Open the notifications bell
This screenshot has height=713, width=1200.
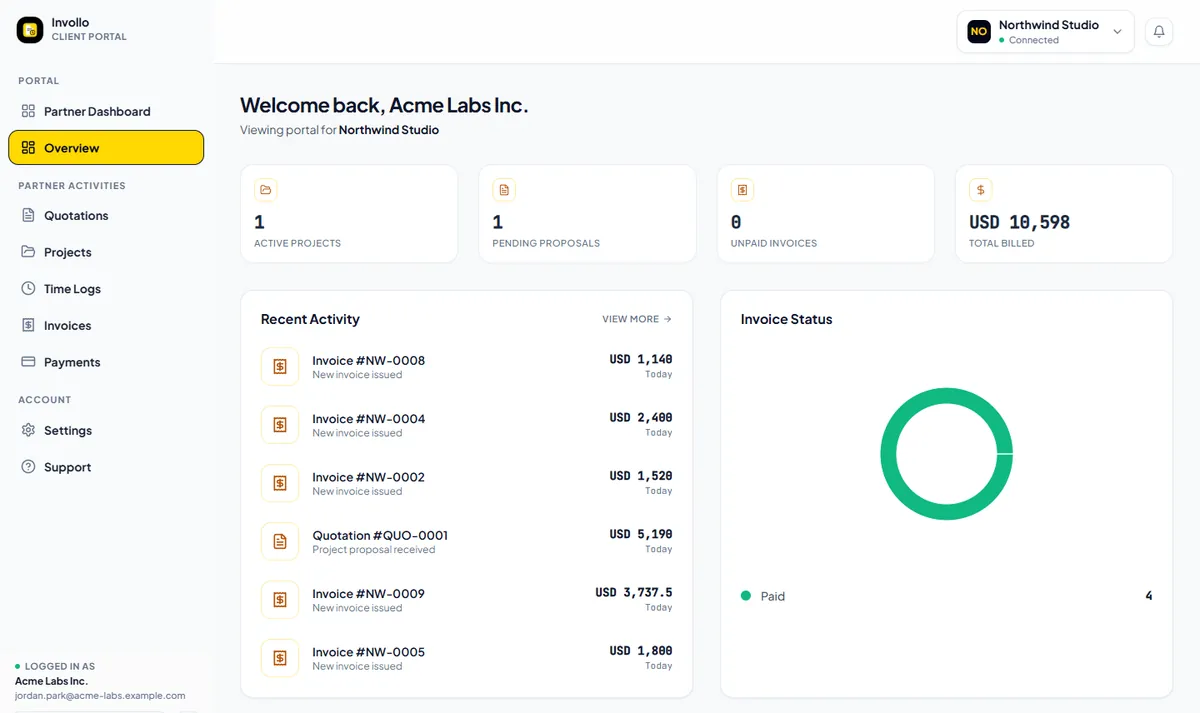coord(1159,32)
